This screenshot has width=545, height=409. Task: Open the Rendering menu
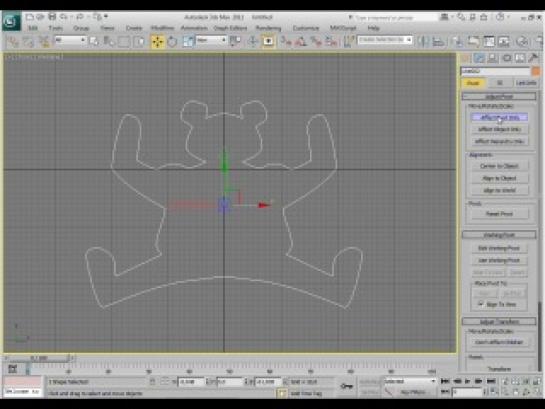point(268,28)
